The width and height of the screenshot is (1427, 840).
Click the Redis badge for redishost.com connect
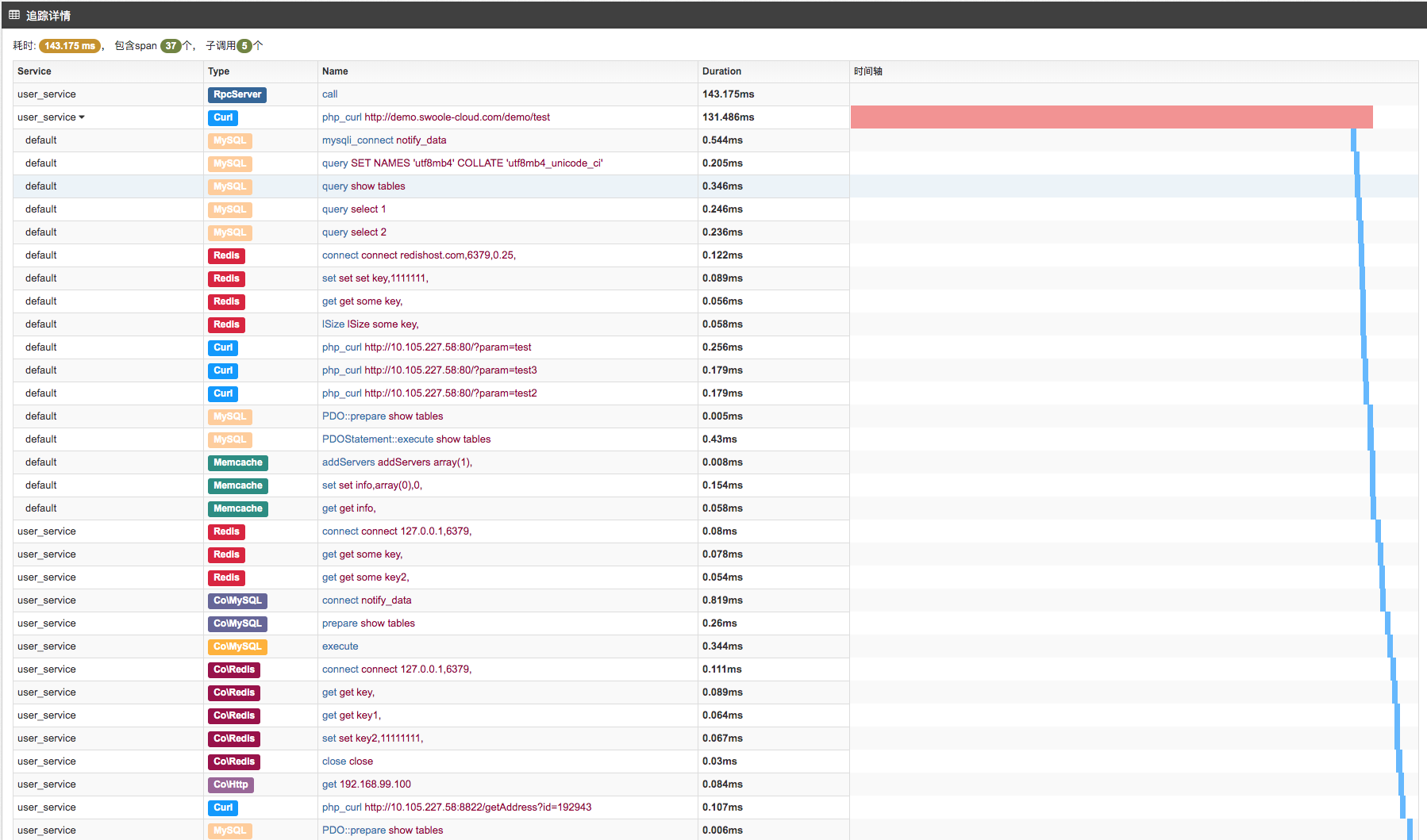tap(226, 255)
